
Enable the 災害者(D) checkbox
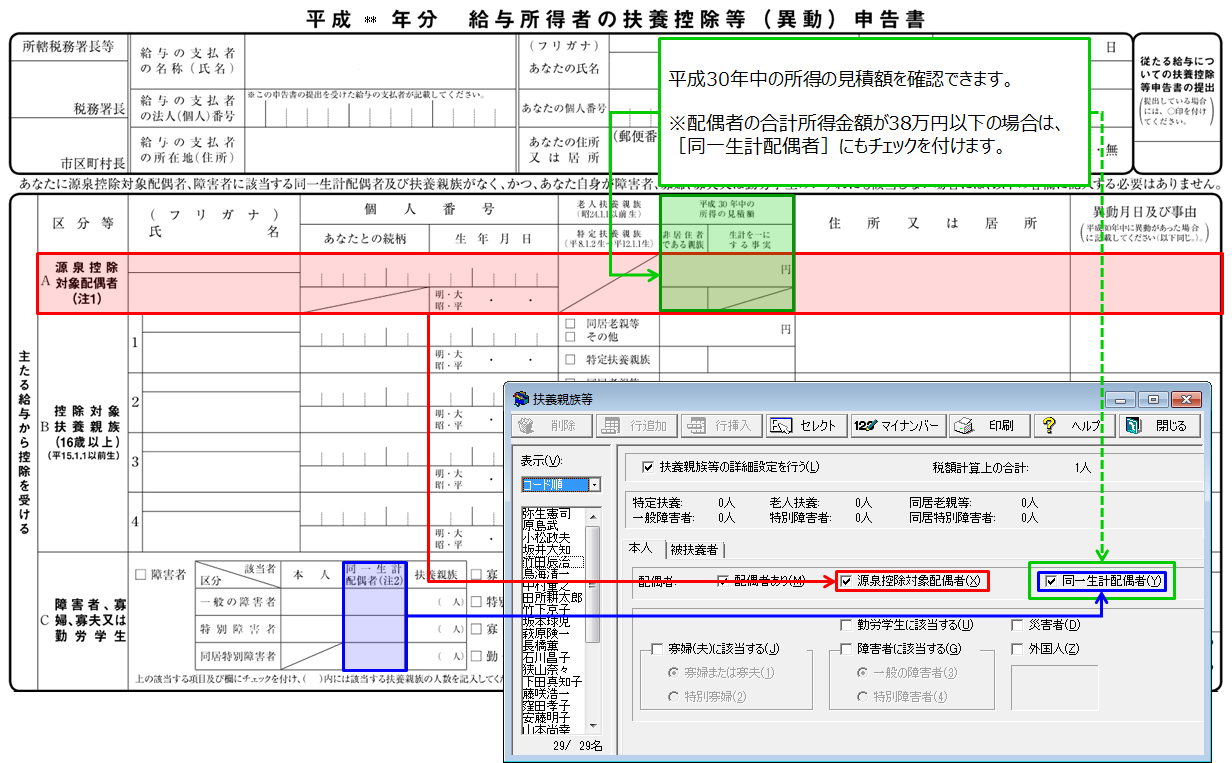(x=1046, y=625)
